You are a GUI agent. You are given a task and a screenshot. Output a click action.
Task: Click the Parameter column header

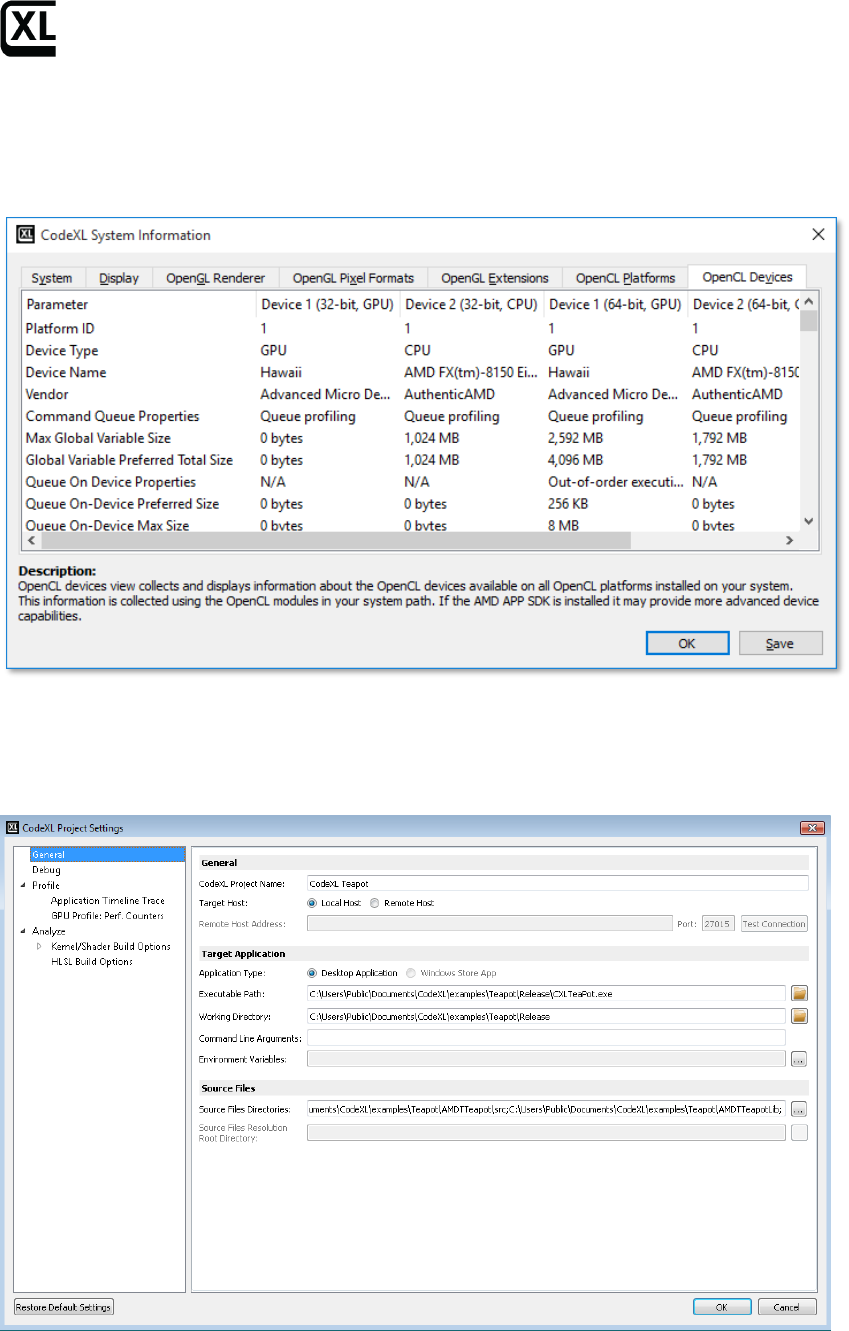pyautogui.click(x=138, y=304)
